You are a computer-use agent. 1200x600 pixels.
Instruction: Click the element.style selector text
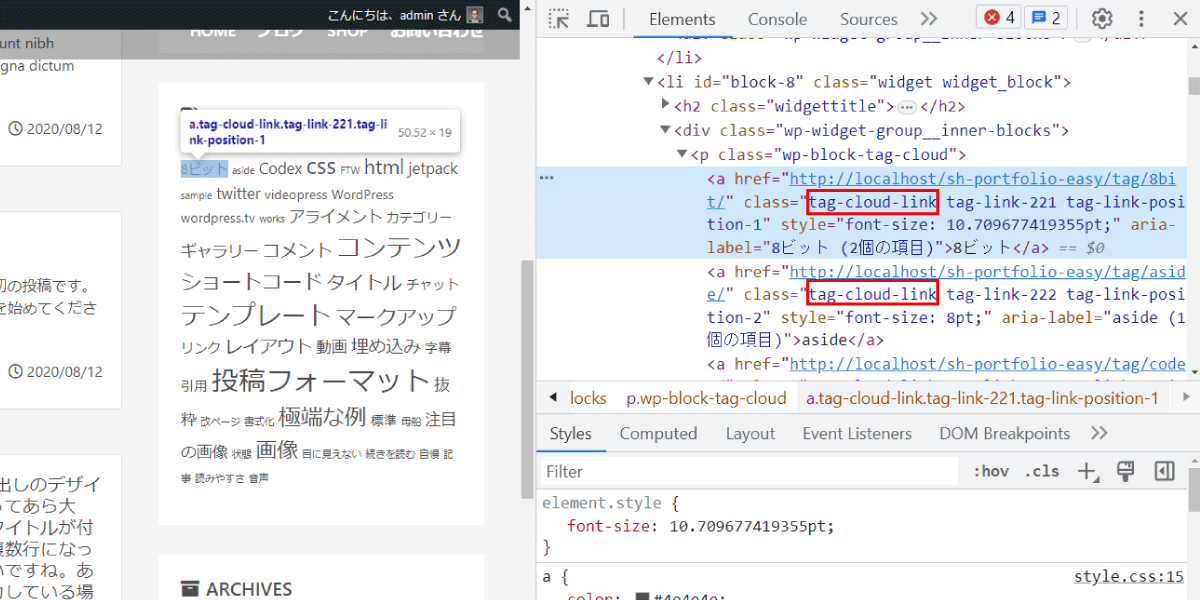point(600,503)
